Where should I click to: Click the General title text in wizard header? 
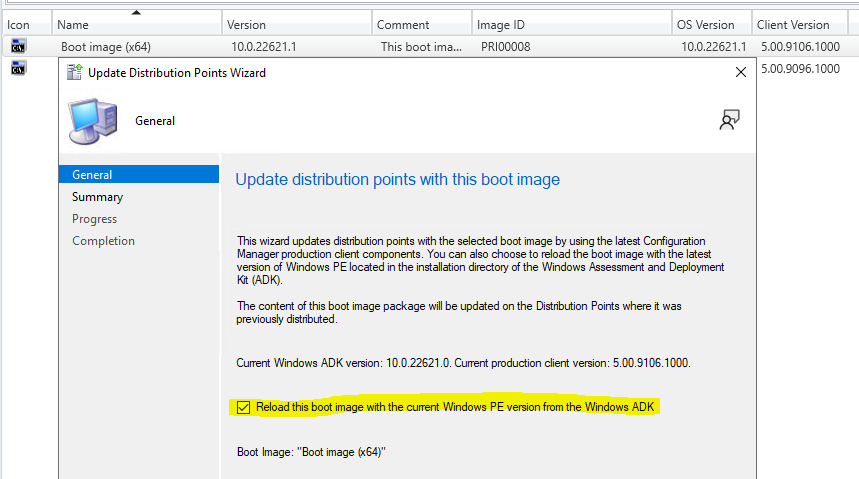click(155, 121)
